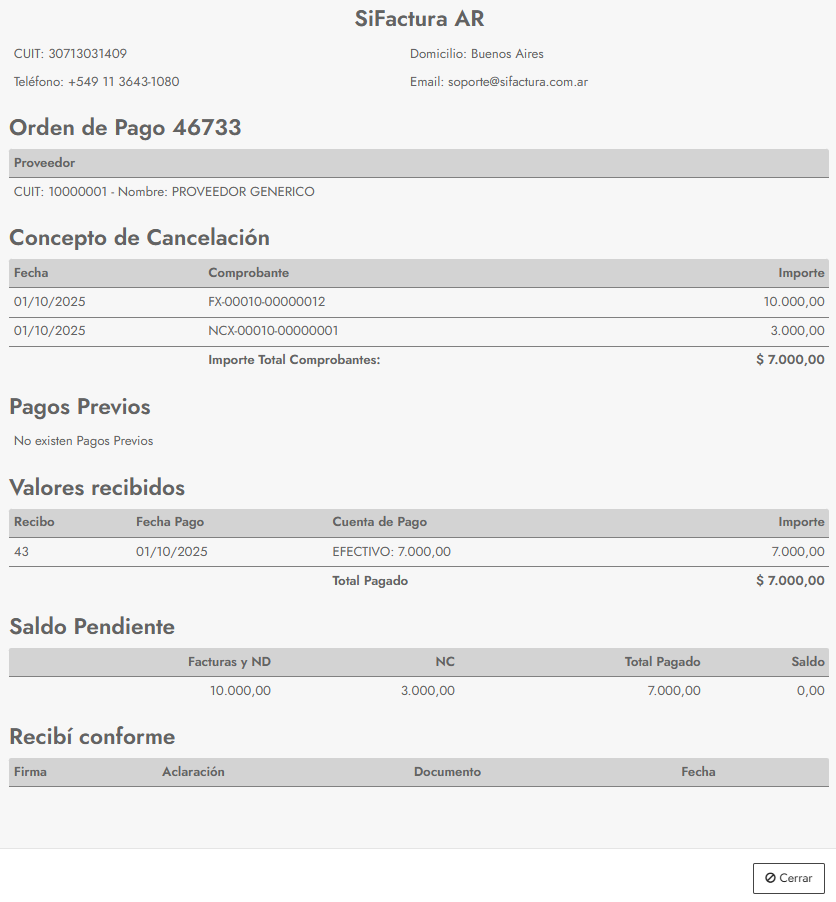Select comprobante NCX-00010-00000001 row
Viewport: 836px width, 902px height.
pyautogui.click(x=273, y=331)
